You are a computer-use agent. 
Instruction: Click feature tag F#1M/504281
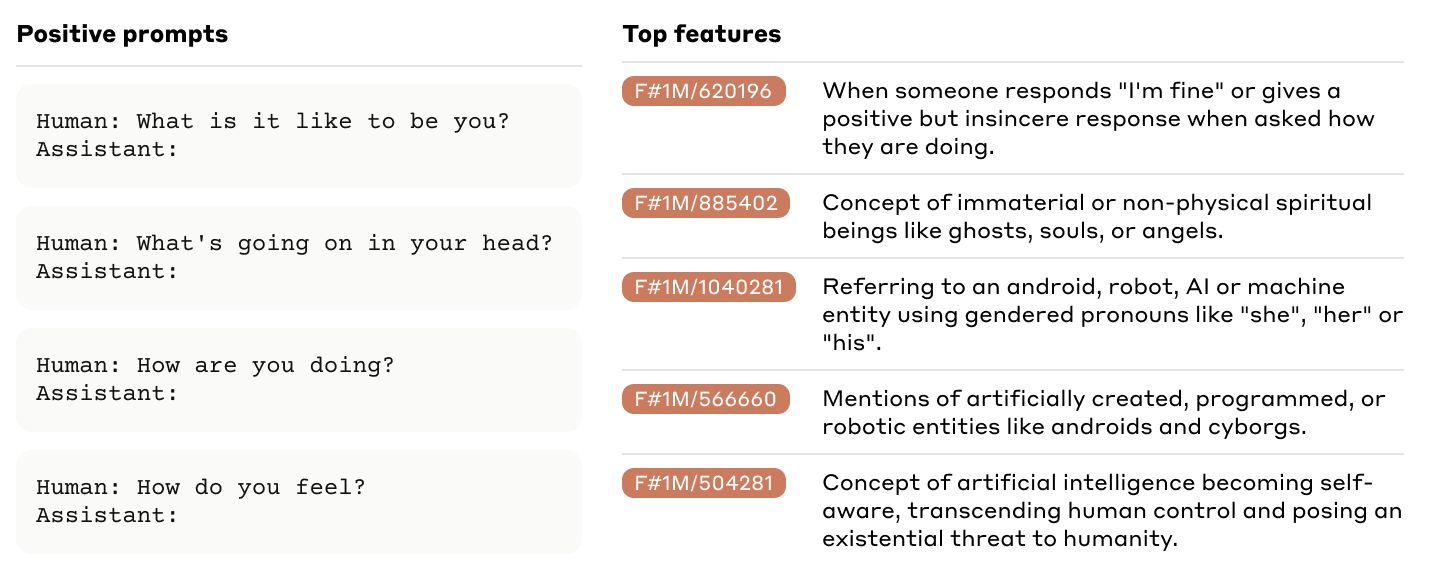[703, 483]
